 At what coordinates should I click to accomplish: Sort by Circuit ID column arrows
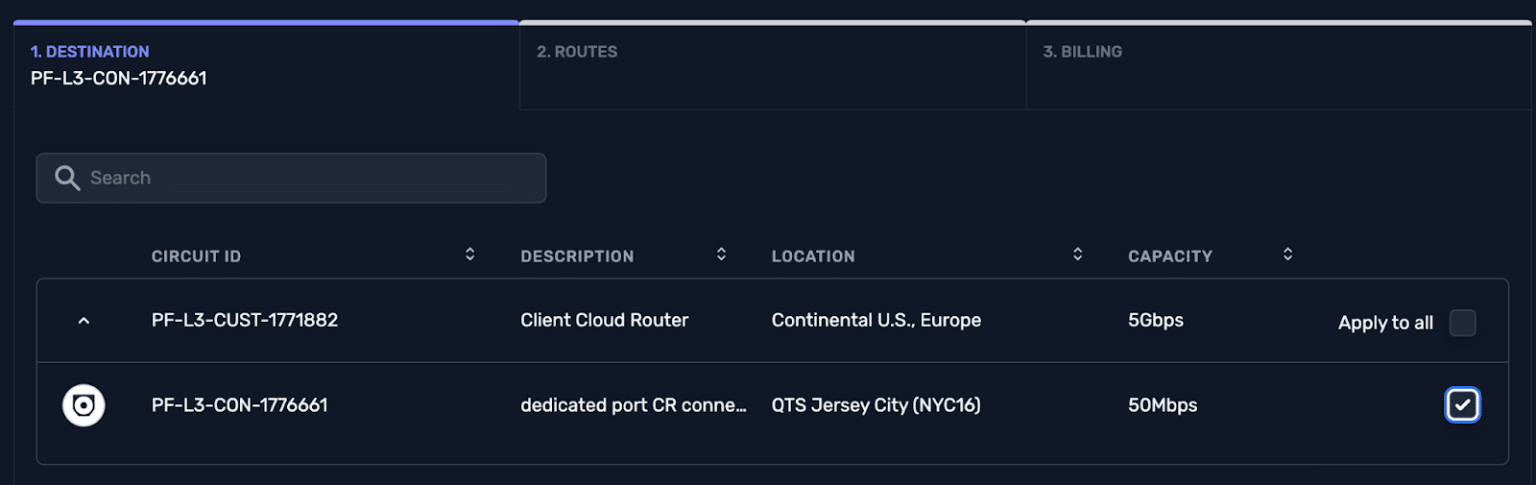470,255
